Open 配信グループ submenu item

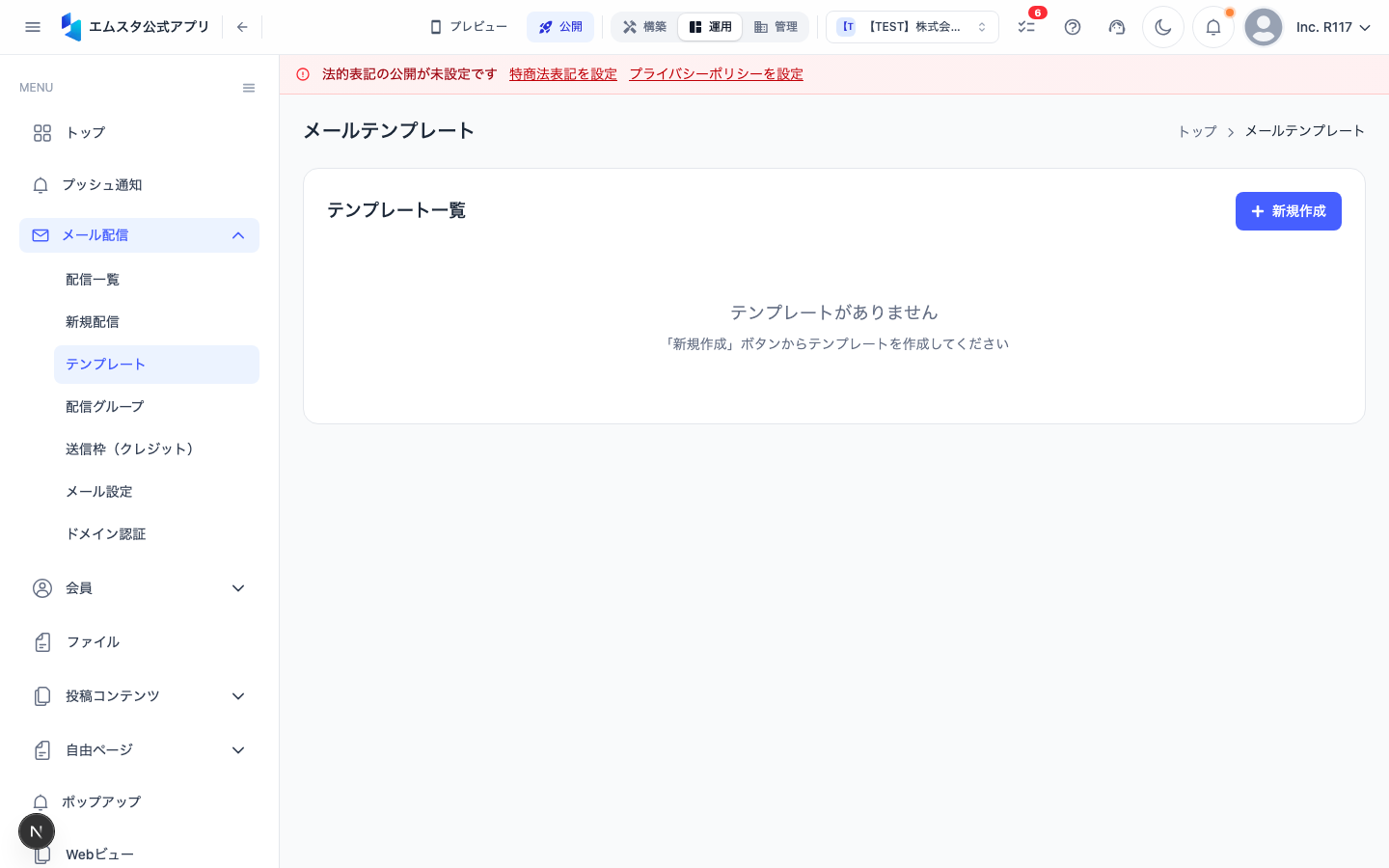(x=156, y=407)
